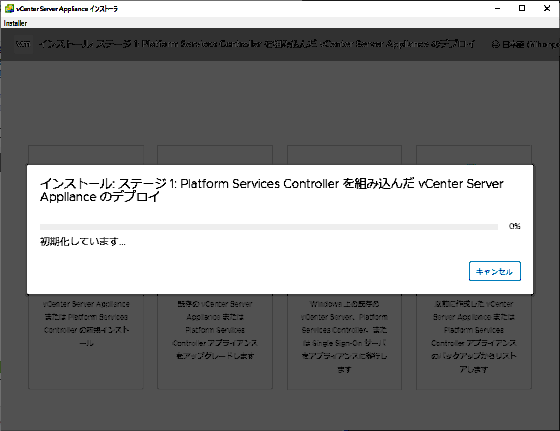
Task: Minimize the installer window
Action: coord(498,8)
